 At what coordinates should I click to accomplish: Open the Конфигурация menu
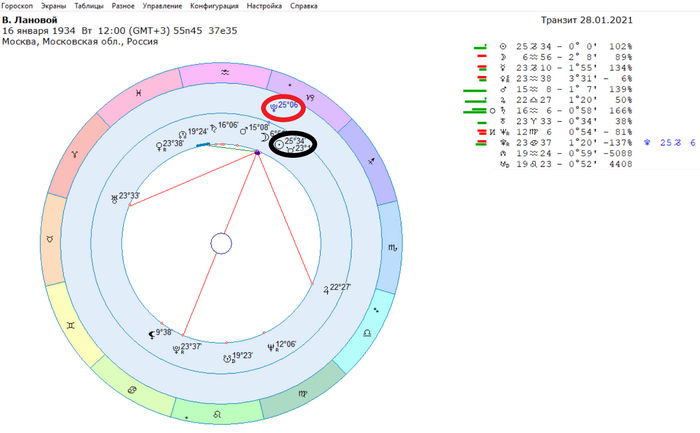[x=214, y=6]
